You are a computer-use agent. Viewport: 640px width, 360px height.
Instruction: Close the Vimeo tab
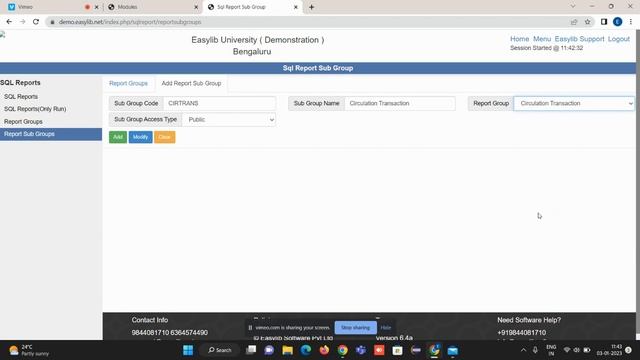pyautogui.click(x=96, y=7)
